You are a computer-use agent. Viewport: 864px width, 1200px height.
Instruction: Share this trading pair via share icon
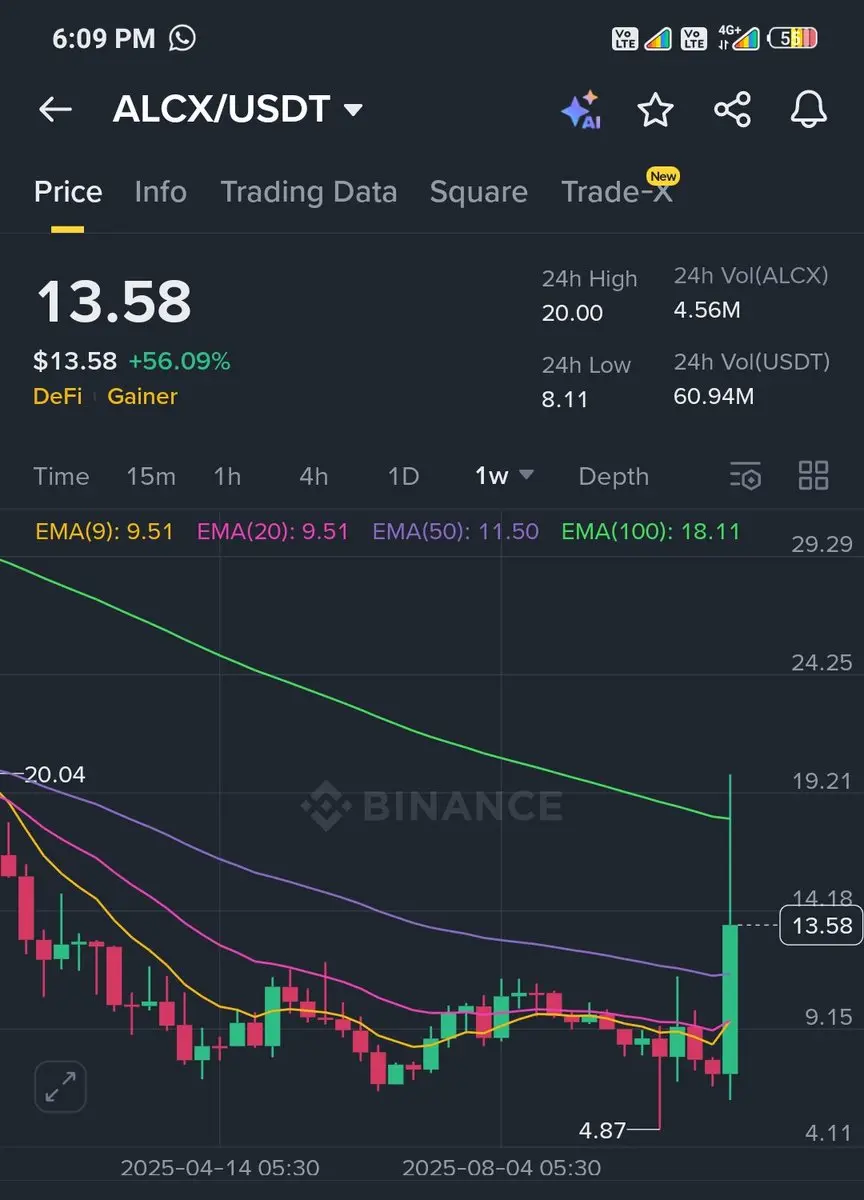coord(732,109)
